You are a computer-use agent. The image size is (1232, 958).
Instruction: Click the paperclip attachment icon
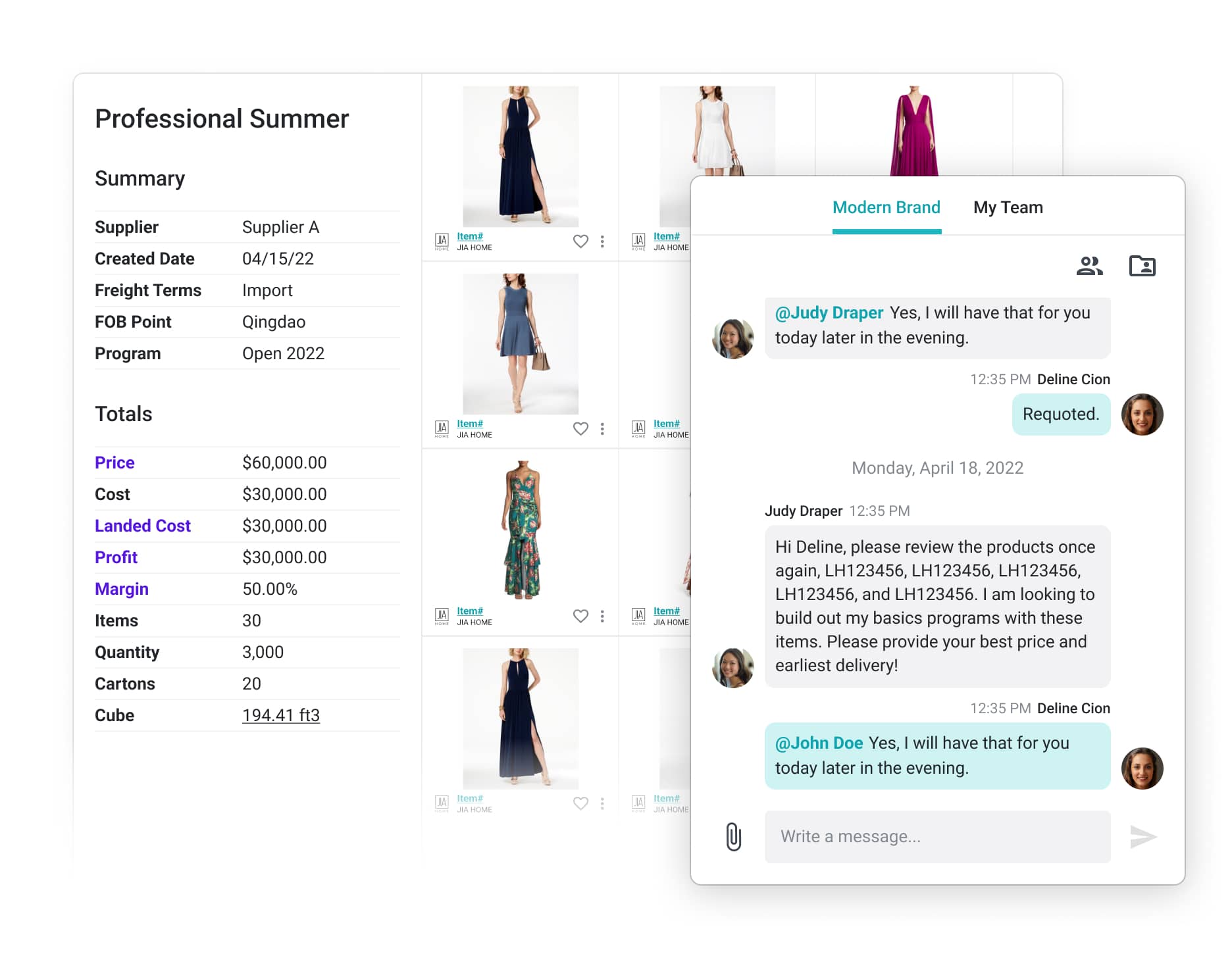click(733, 836)
